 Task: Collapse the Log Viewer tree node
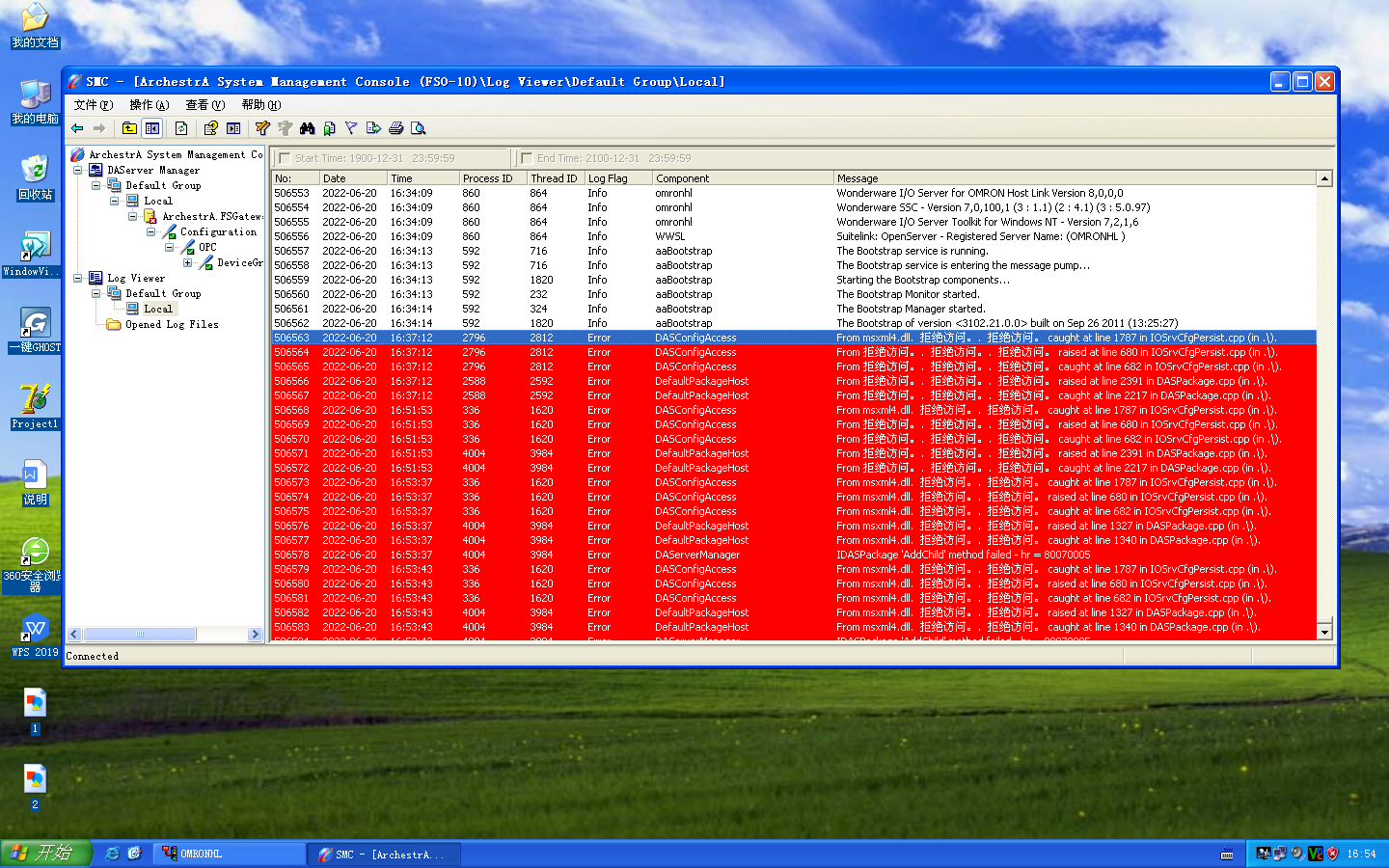coord(78,278)
